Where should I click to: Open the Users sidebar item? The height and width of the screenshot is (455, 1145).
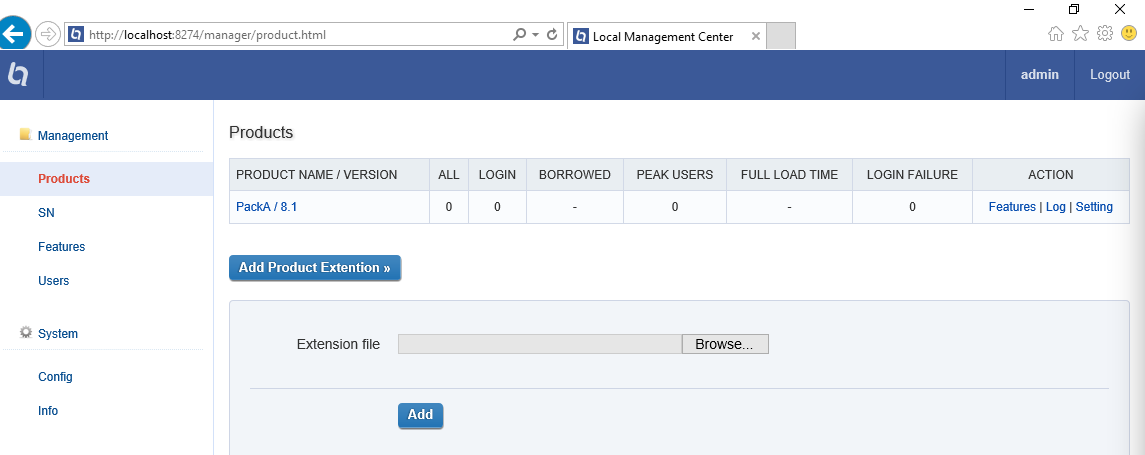pyautogui.click(x=53, y=281)
